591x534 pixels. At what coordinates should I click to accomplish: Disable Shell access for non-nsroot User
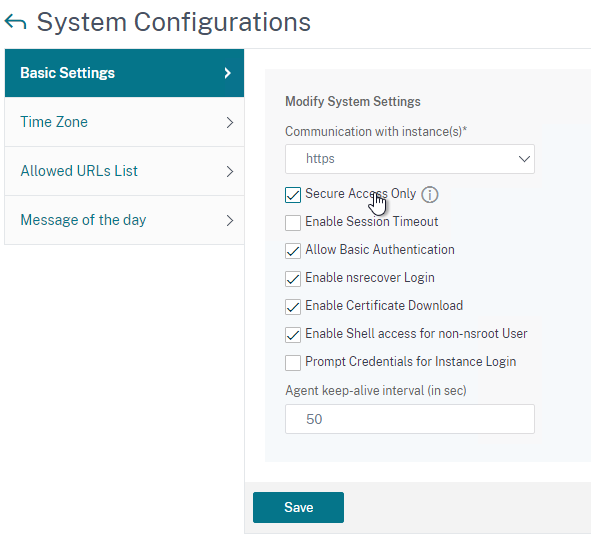(293, 335)
